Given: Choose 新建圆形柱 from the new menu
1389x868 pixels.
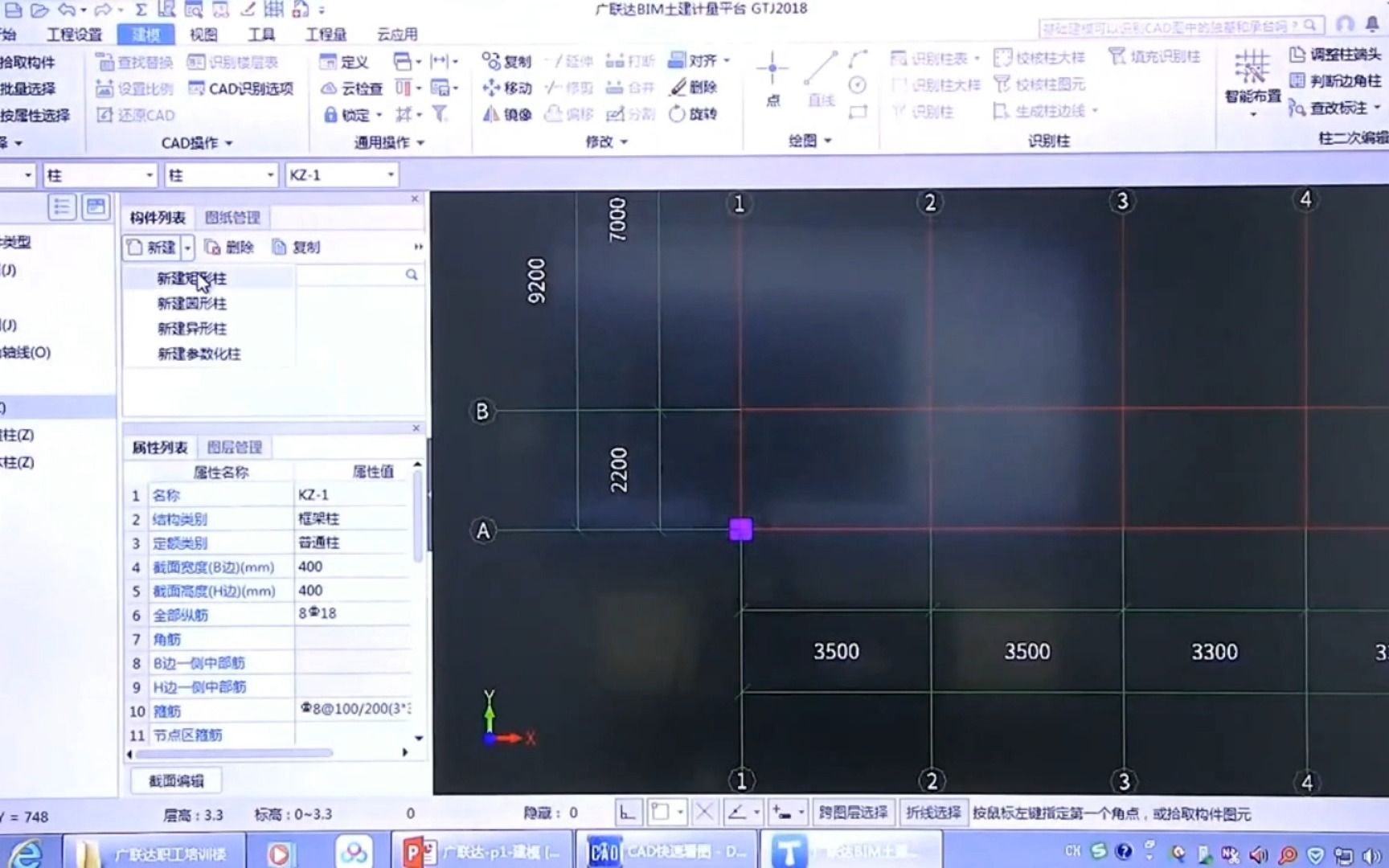Looking at the screenshot, I should tap(191, 304).
